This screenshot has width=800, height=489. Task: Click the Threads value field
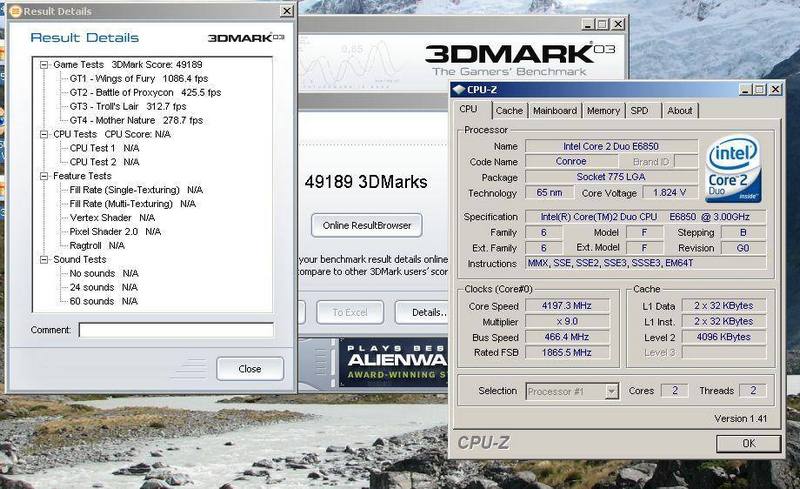point(753,390)
